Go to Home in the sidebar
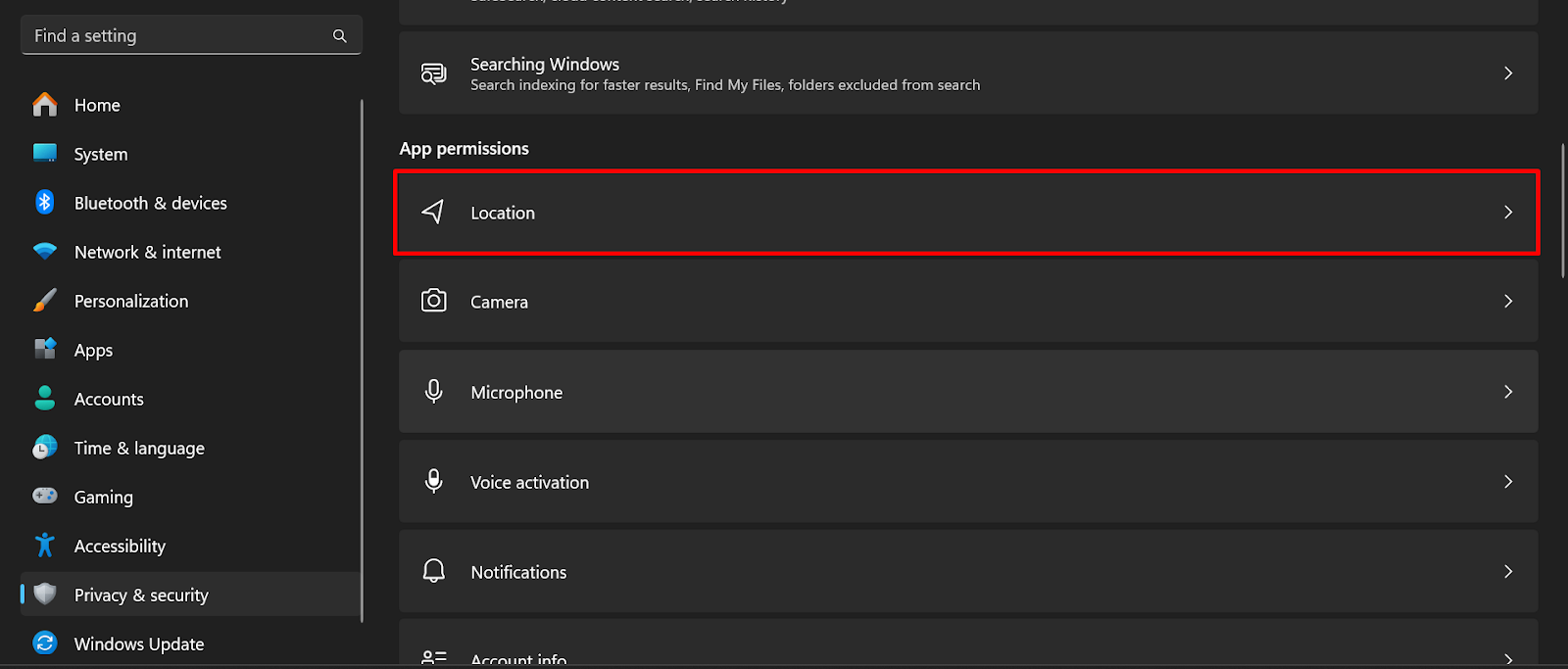The image size is (1568, 669). coord(191,105)
